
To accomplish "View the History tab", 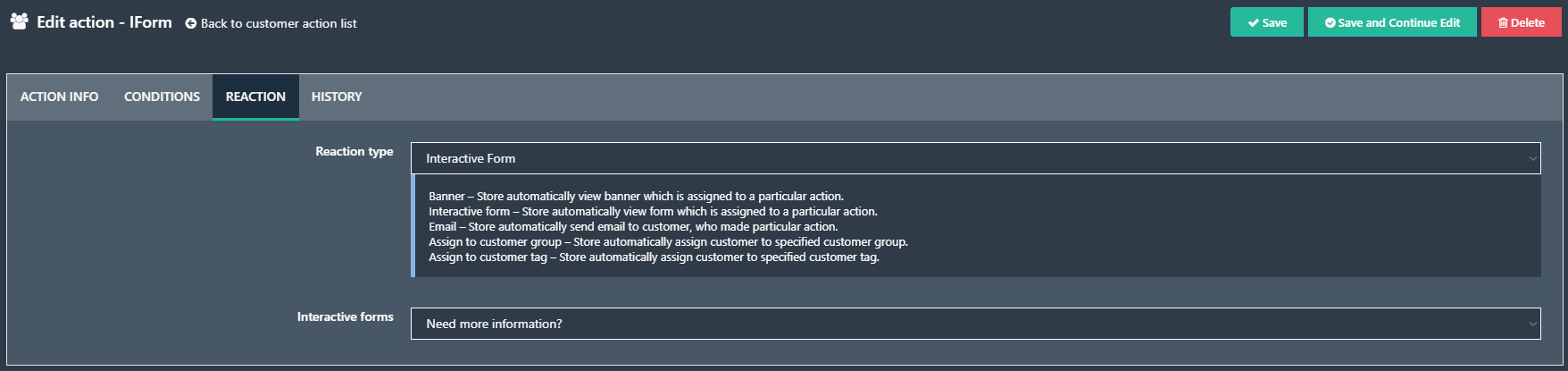I will [x=337, y=97].
